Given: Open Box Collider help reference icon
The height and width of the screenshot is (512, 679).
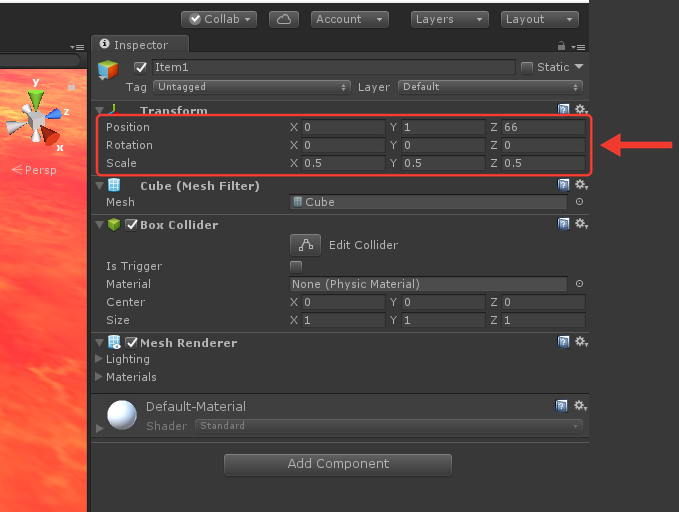Looking at the screenshot, I should click(x=563, y=224).
